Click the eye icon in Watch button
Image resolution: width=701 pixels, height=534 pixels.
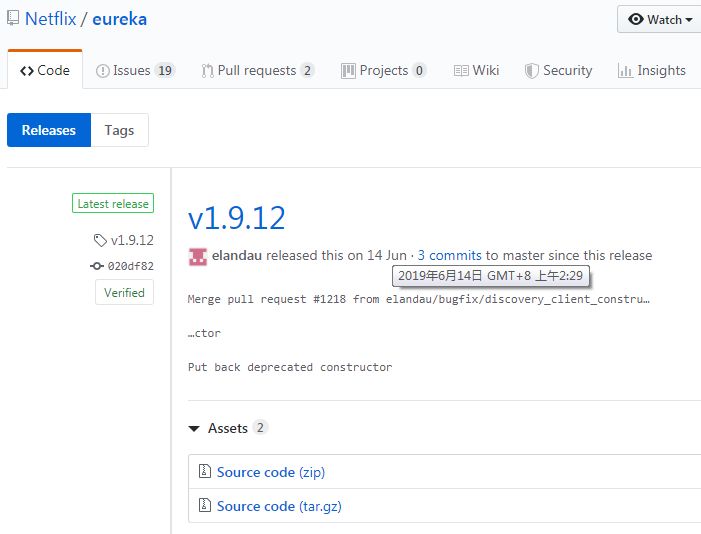coord(635,19)
